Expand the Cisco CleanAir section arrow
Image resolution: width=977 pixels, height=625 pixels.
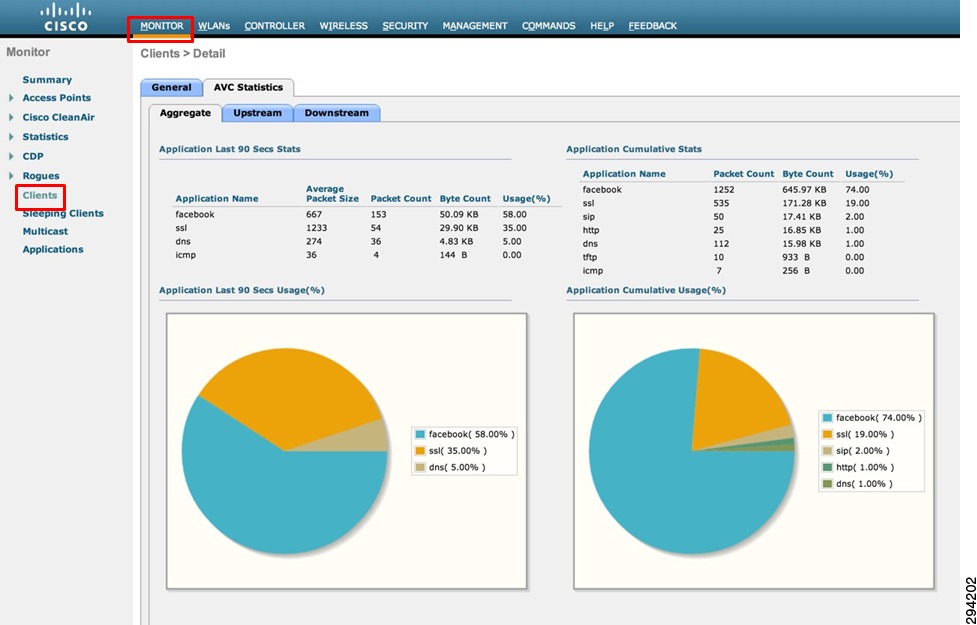tap(11, 117)
